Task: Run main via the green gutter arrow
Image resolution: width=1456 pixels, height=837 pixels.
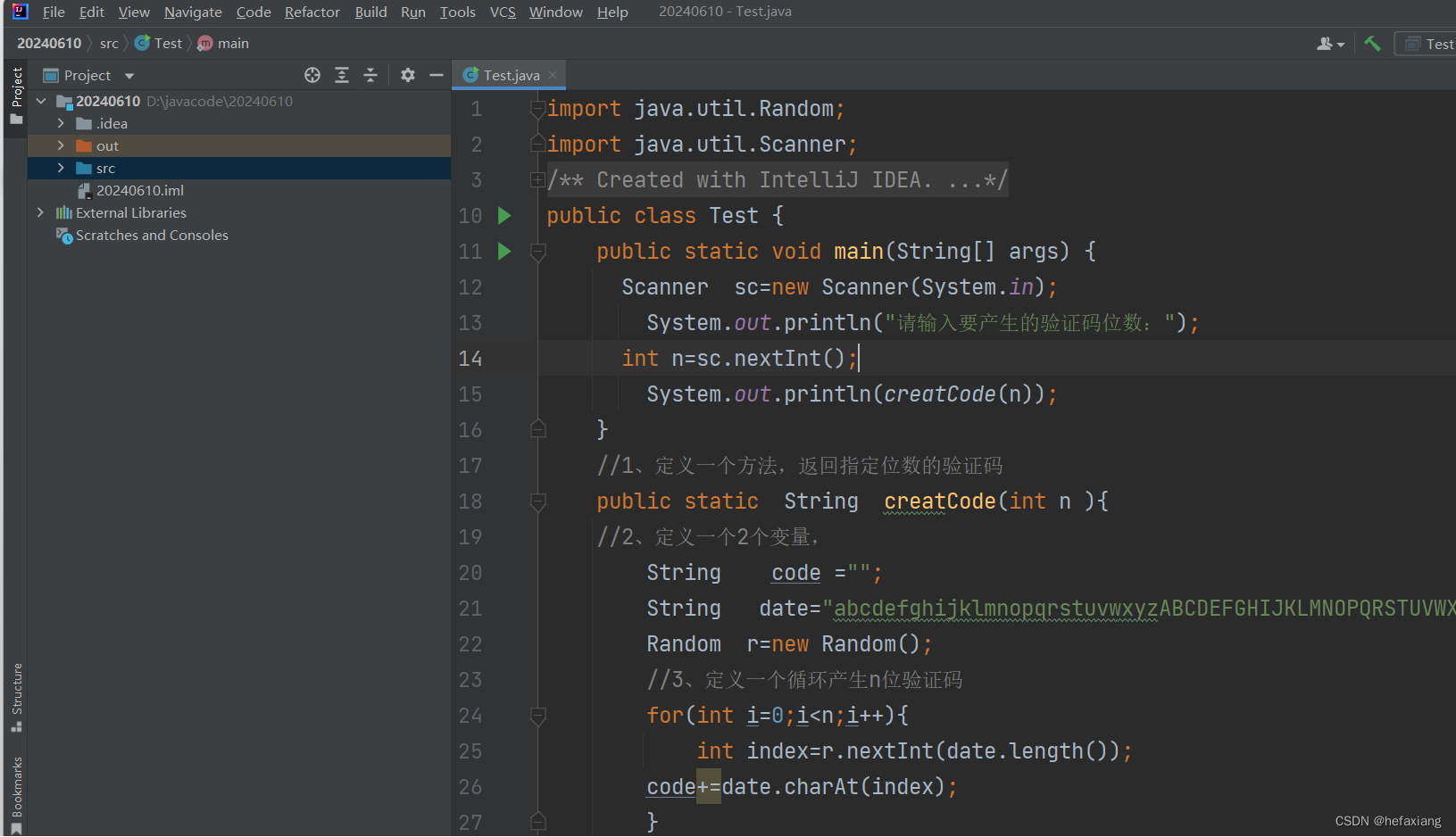Action: point(504,251)
